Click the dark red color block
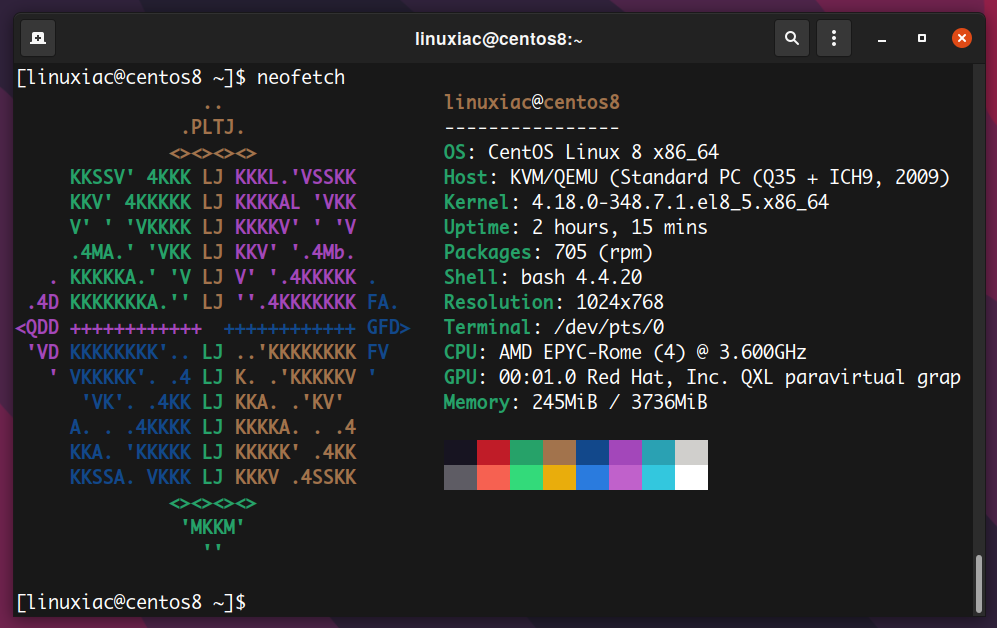This screenshot has height=628, width=997. coord(493,453)
